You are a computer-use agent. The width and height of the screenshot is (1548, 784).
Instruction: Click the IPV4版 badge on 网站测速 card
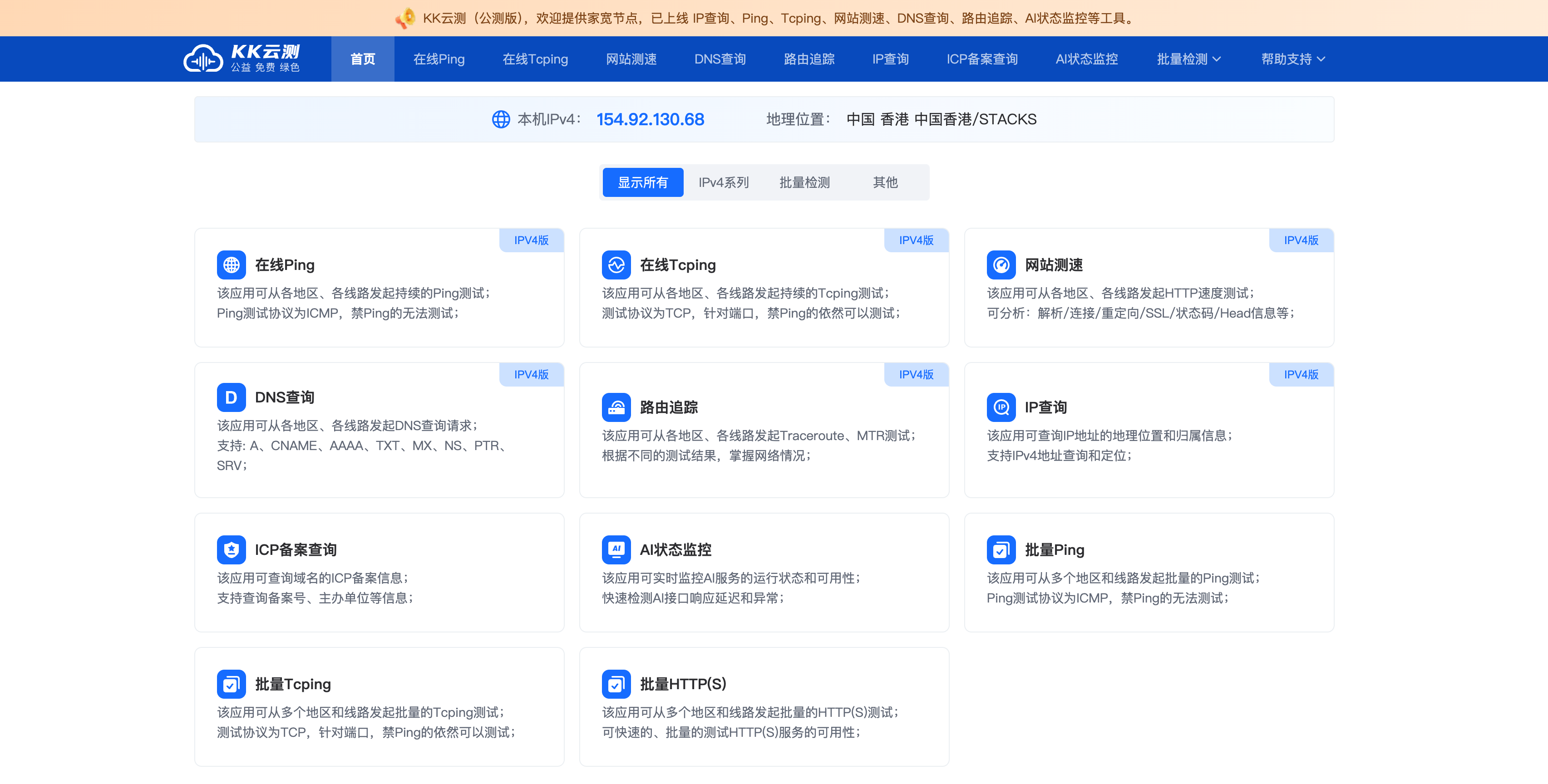point(1301,240)
